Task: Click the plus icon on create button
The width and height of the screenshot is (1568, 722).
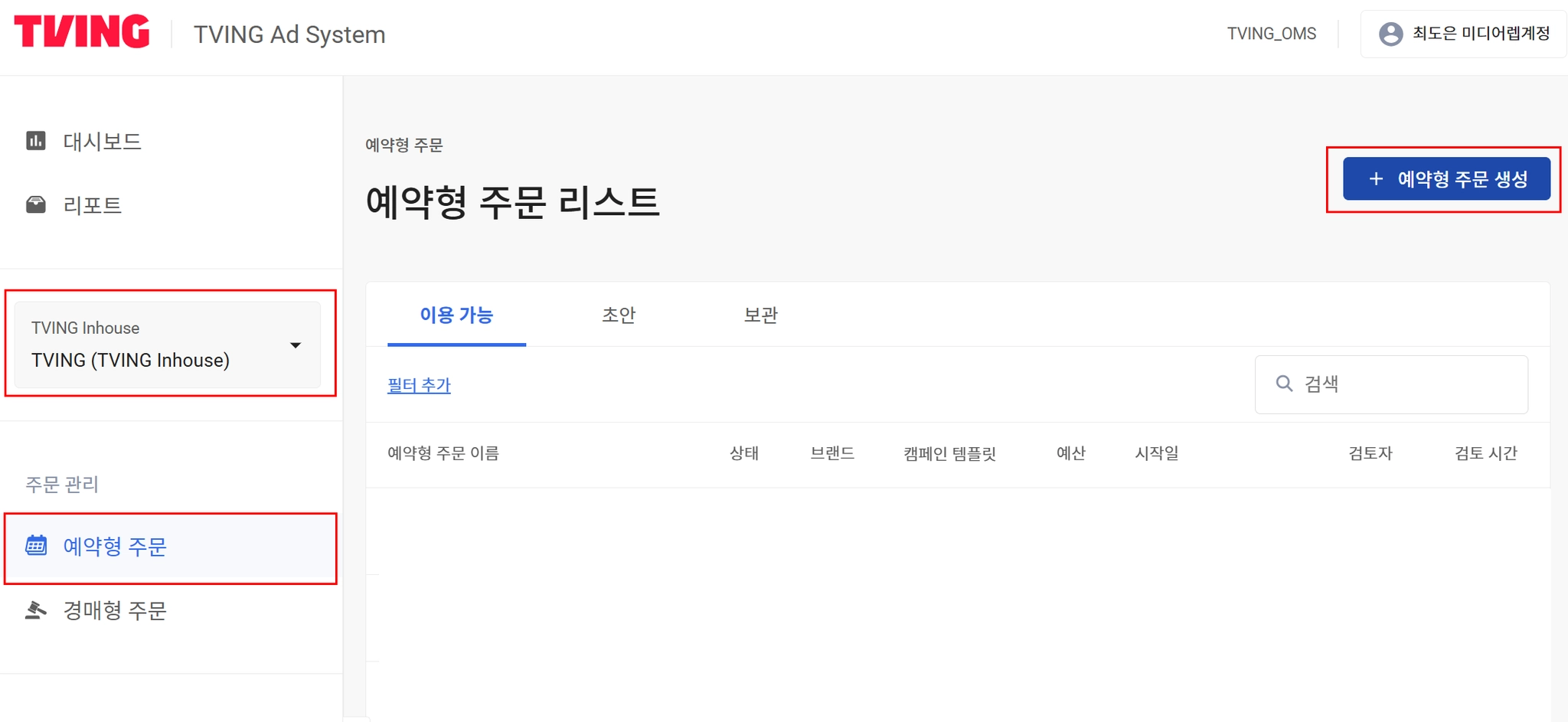Action: [x=1376, y=179]
